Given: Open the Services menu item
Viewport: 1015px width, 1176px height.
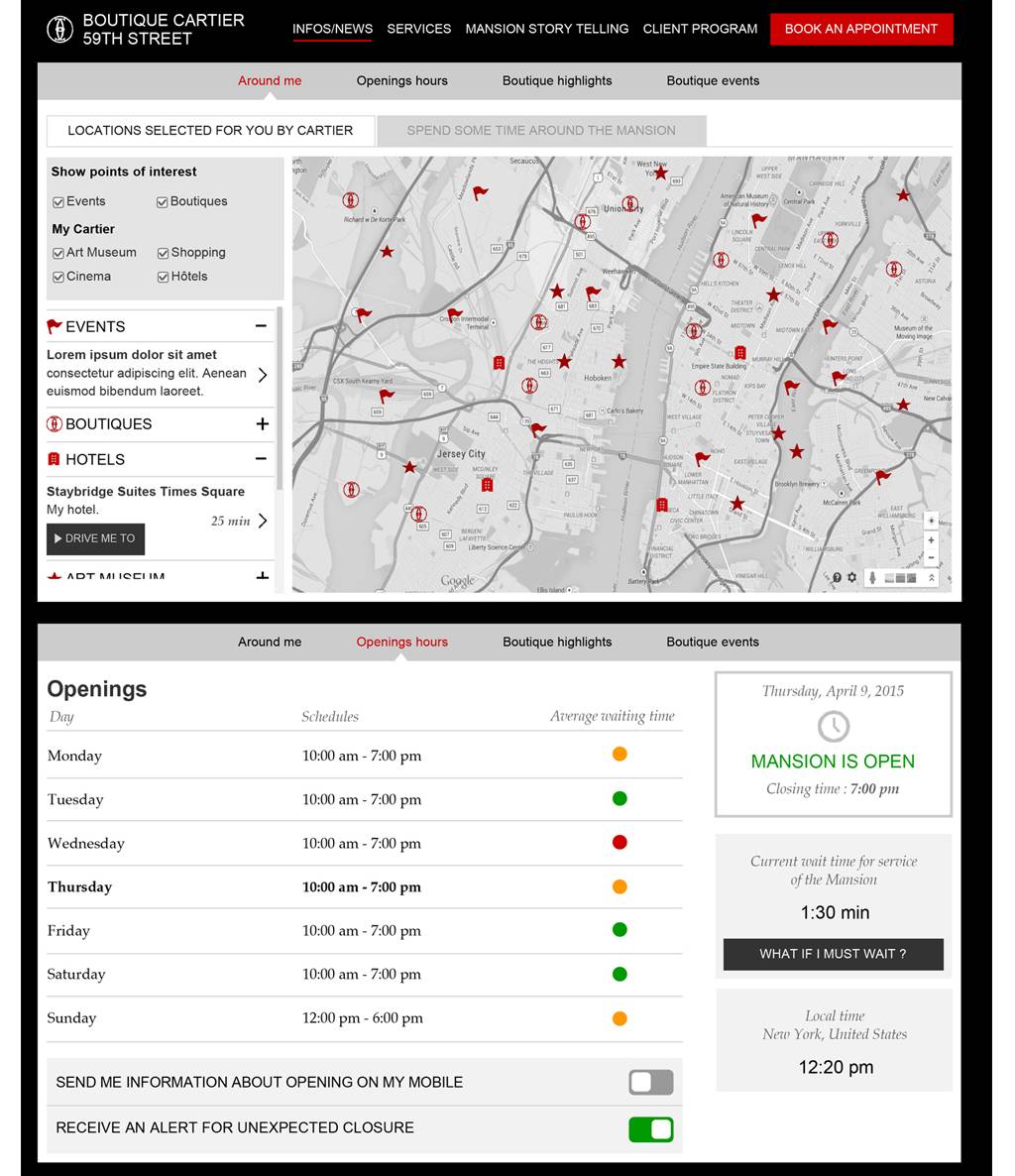Looking at the screenshot, I should (418, 29).
